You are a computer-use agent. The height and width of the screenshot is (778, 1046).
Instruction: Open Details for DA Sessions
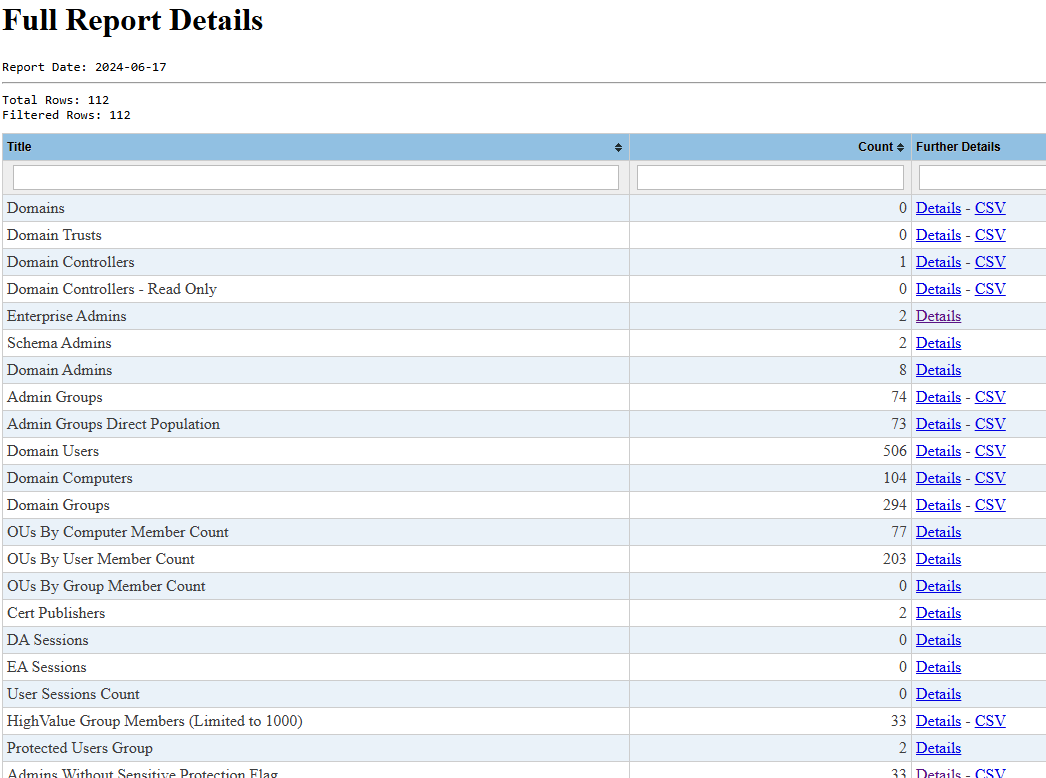pyautogui.click(x=938, y=640)
